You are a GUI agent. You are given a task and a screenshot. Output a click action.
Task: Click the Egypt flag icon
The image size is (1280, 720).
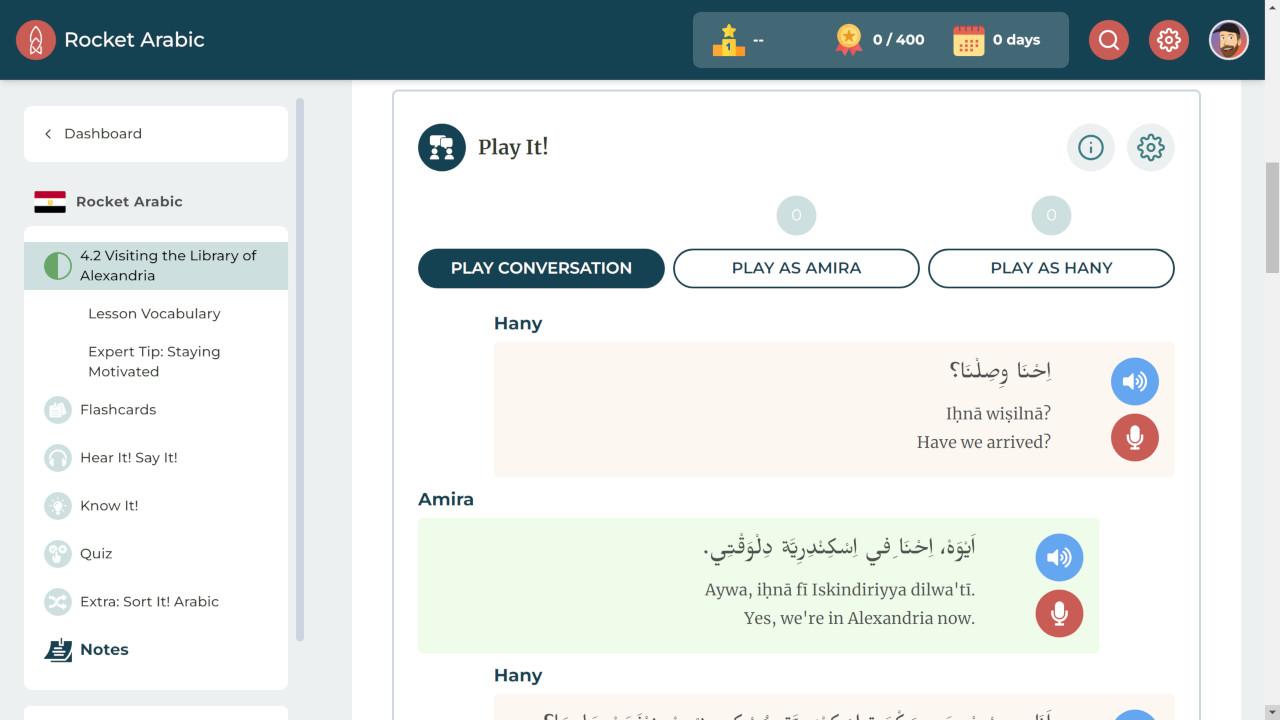(50, 201)
